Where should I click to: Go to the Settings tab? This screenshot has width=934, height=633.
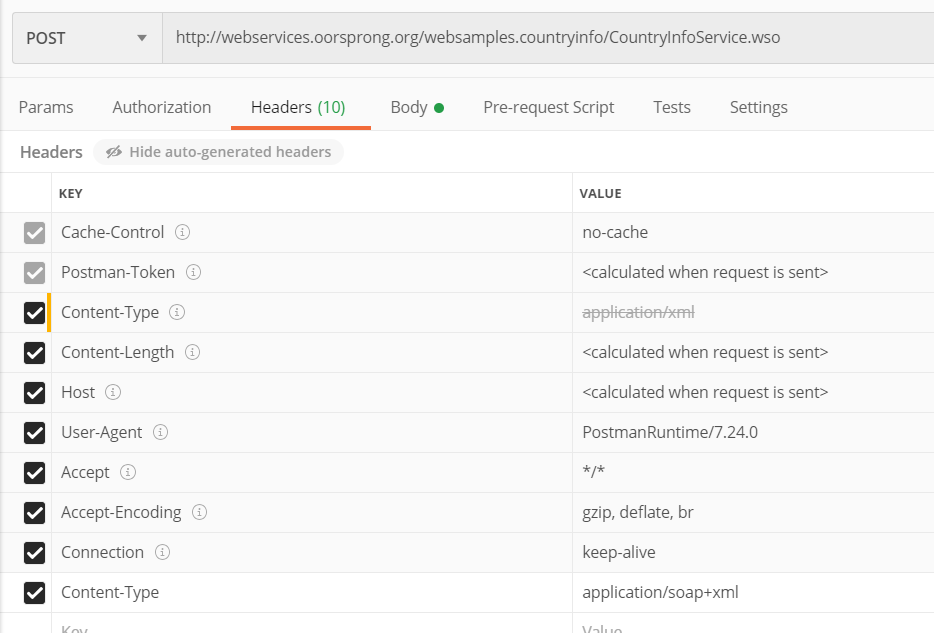758,107
